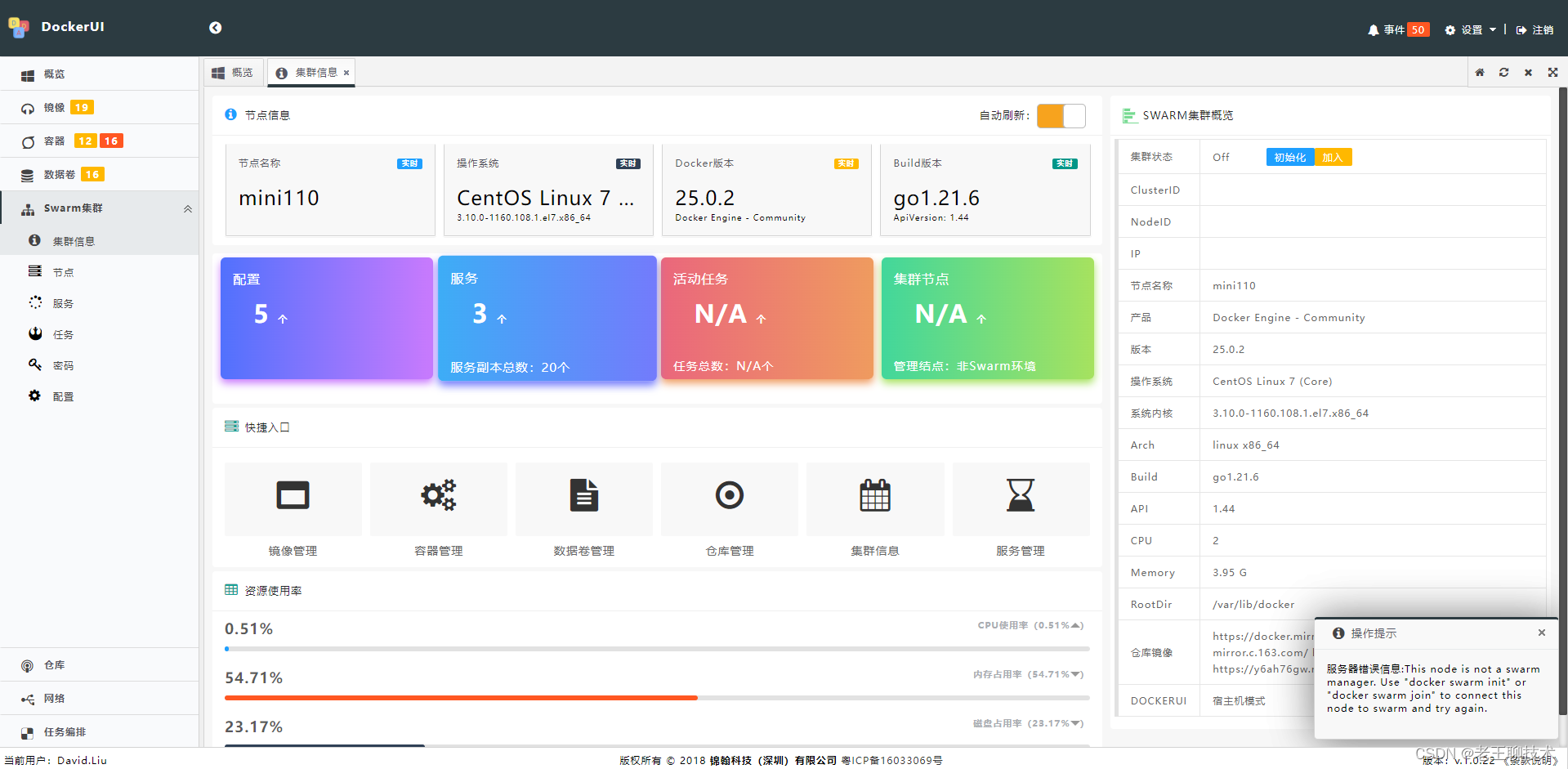Viewport: 1568px width, 769px height.
Task: Select the Services submenu item
Action: (99, 303)
